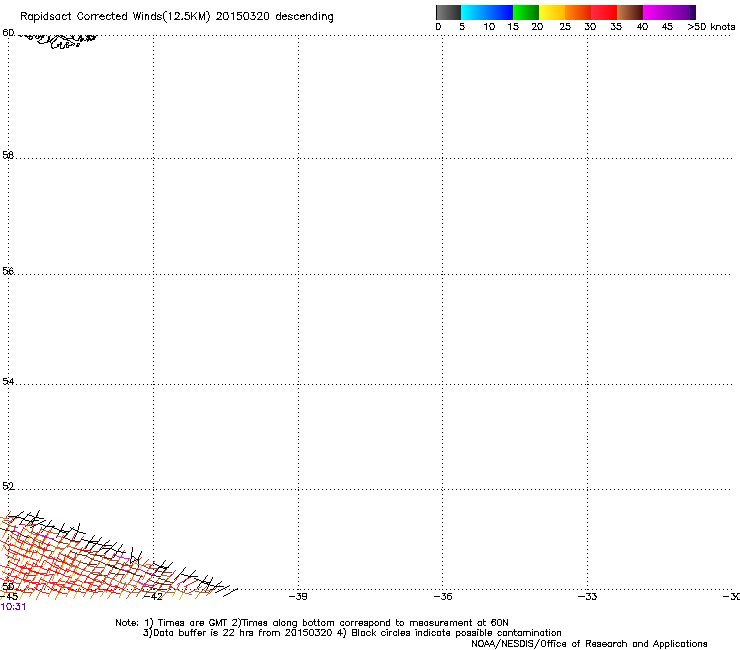Click the '>50 knots' legend label
This screenshot has width=740, height=650.
(x=711, y=27)
